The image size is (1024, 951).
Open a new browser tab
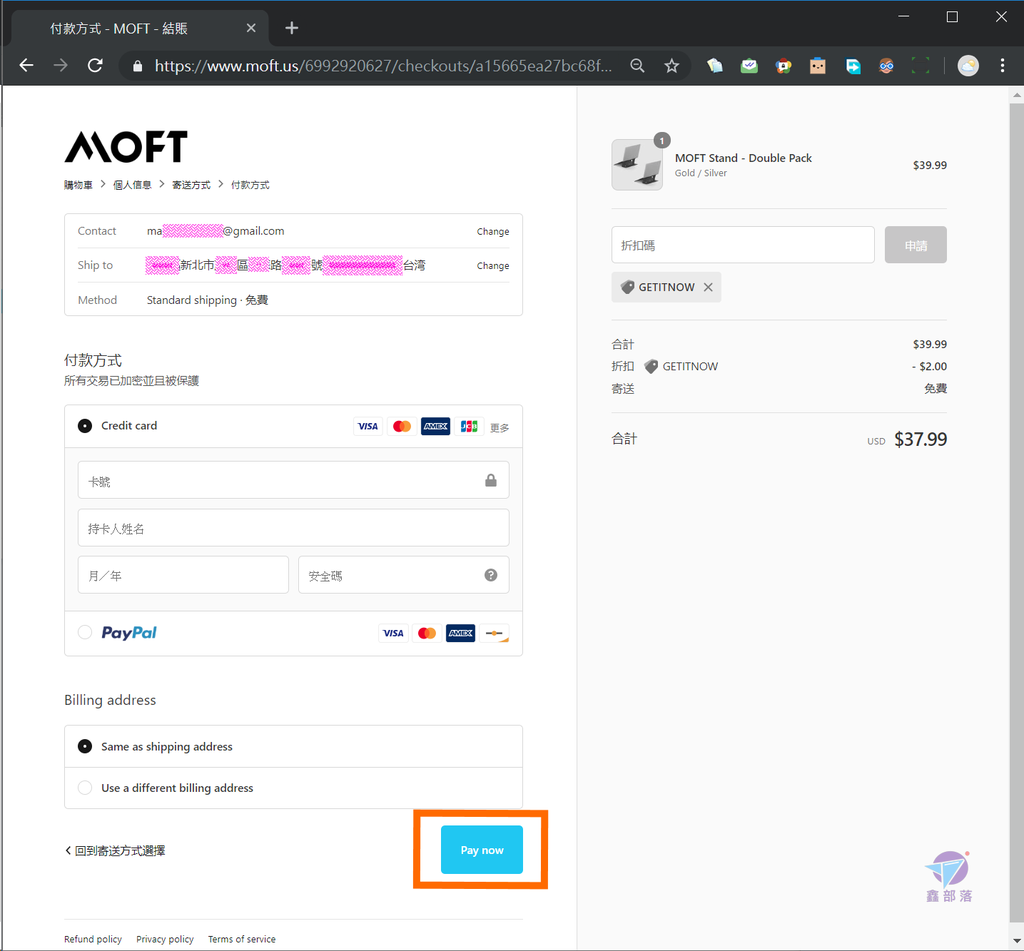point(292,28)
